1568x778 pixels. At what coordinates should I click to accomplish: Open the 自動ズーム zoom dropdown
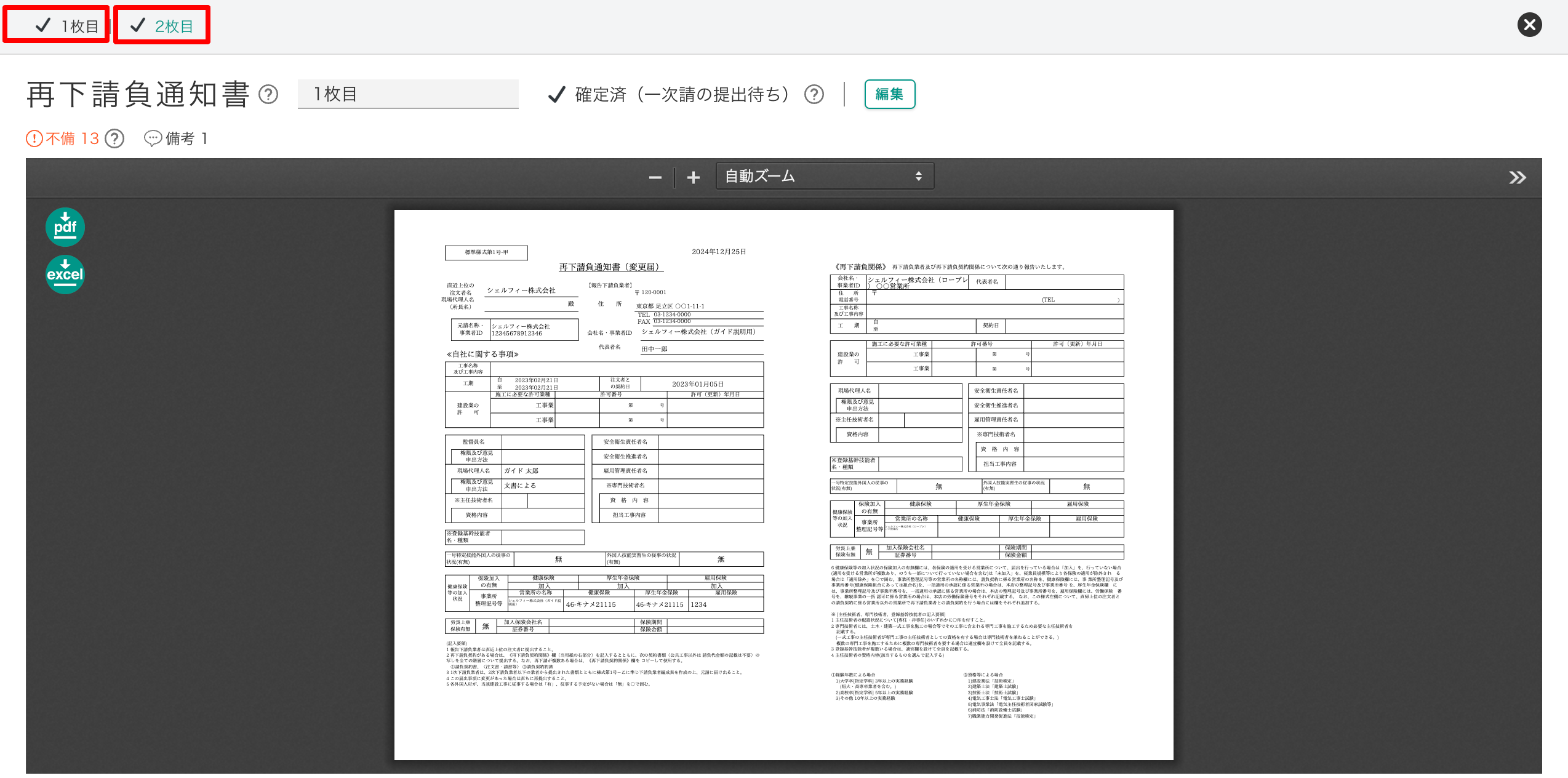[824, 177]
